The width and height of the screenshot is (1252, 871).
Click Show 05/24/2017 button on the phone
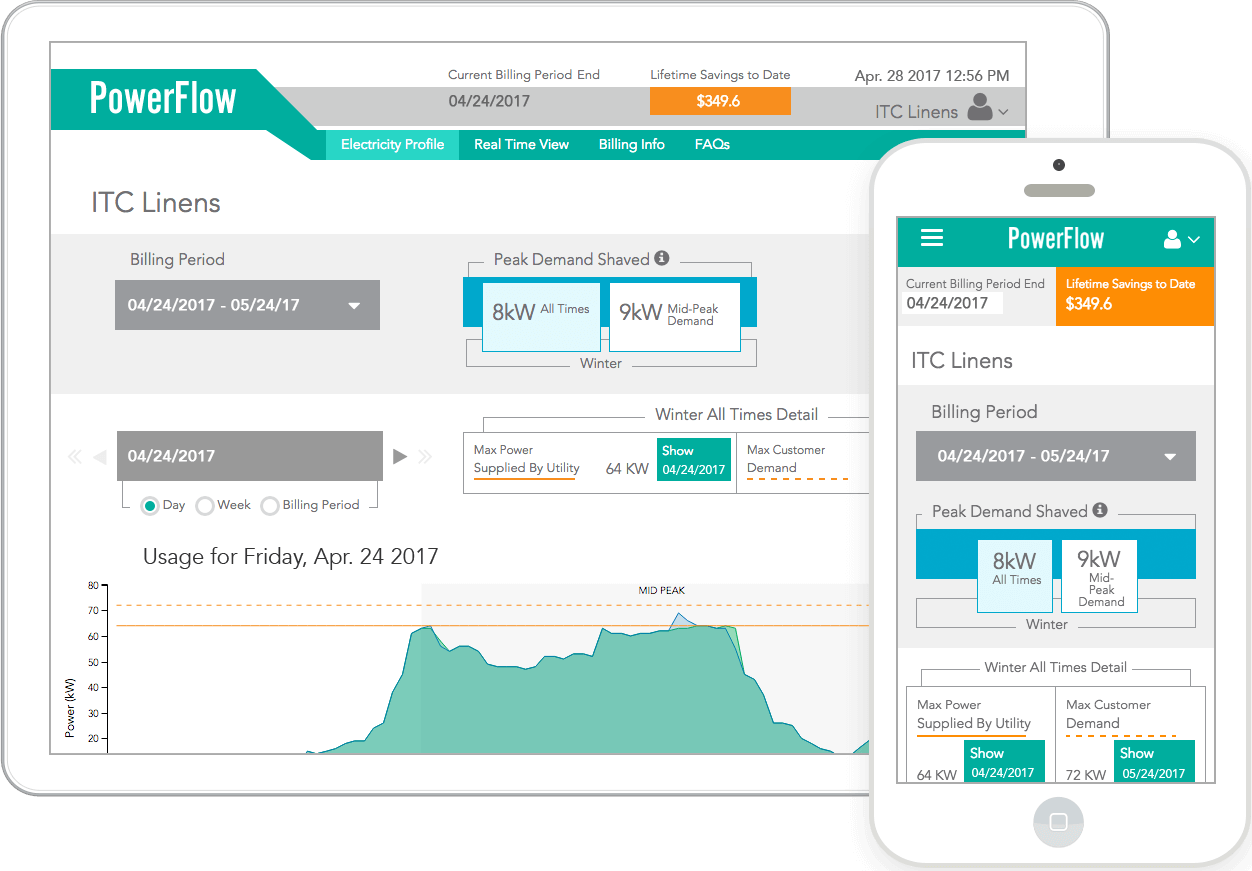point(1155,762)
